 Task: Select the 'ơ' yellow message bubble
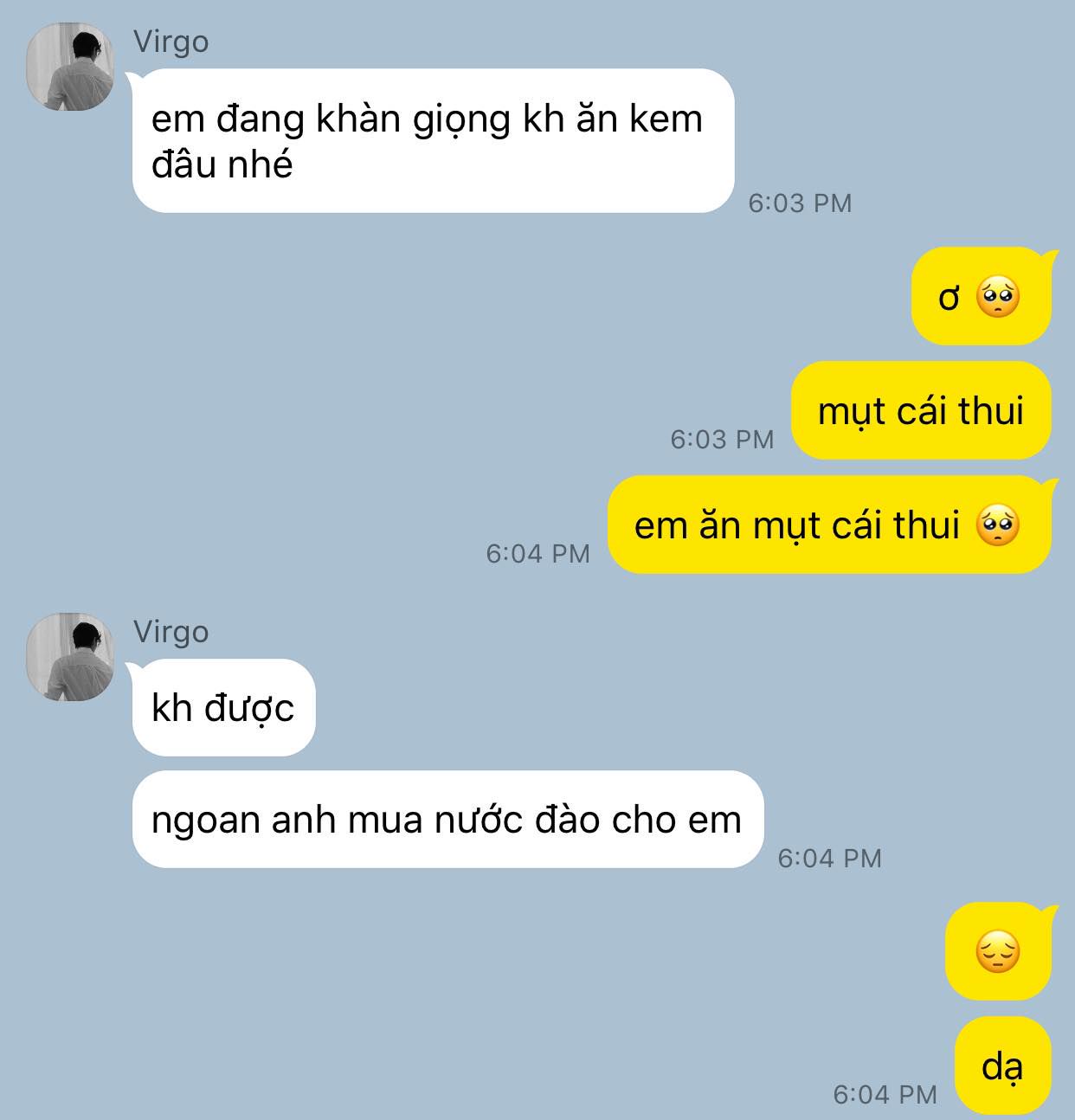click(x=982, y=297)
